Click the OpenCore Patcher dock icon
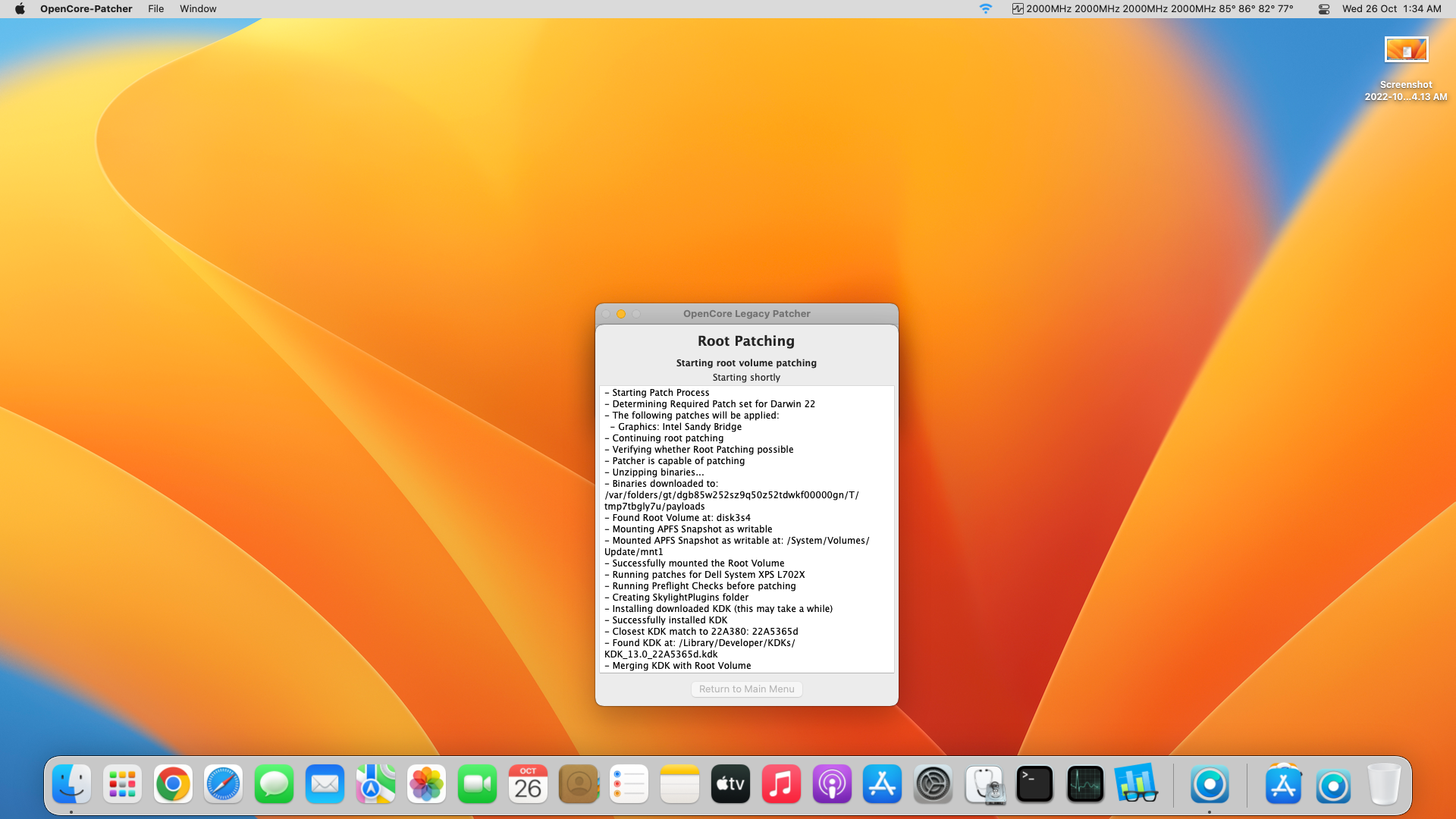Viewport: 1456px width, 819px height. click(1210, 784)
